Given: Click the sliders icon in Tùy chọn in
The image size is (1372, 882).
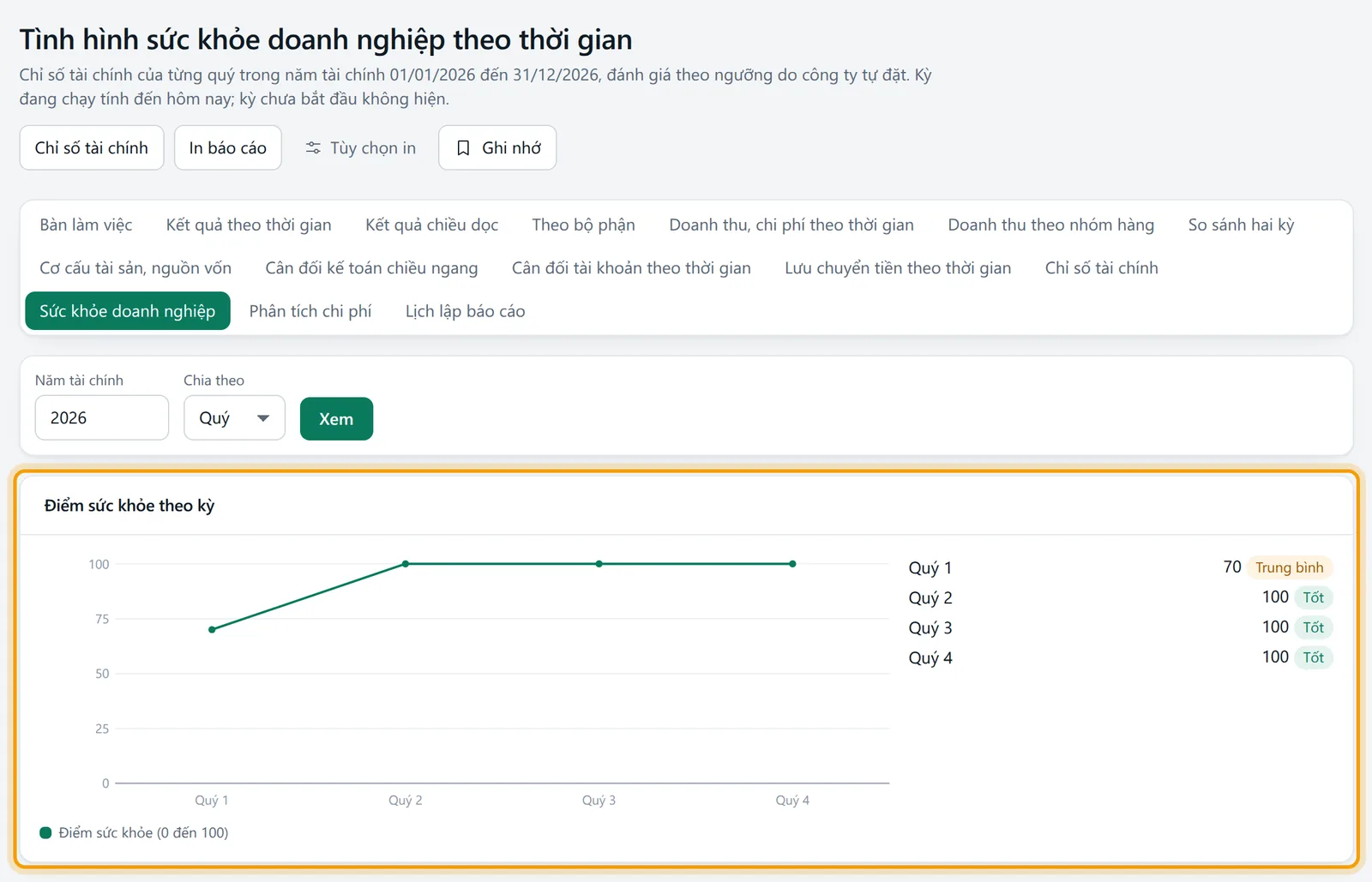Looking at the screenshot, I should coord(313,148).
